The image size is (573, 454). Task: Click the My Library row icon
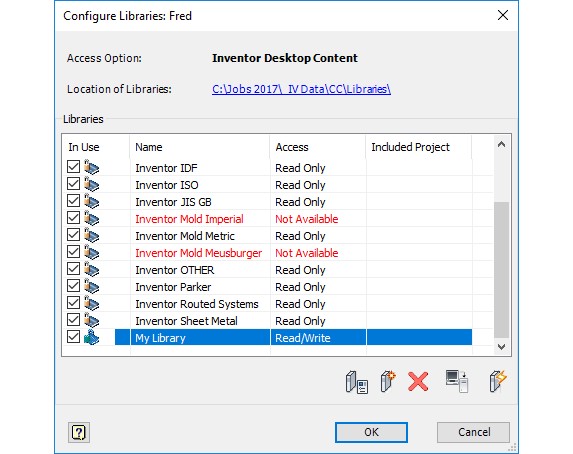91,337
